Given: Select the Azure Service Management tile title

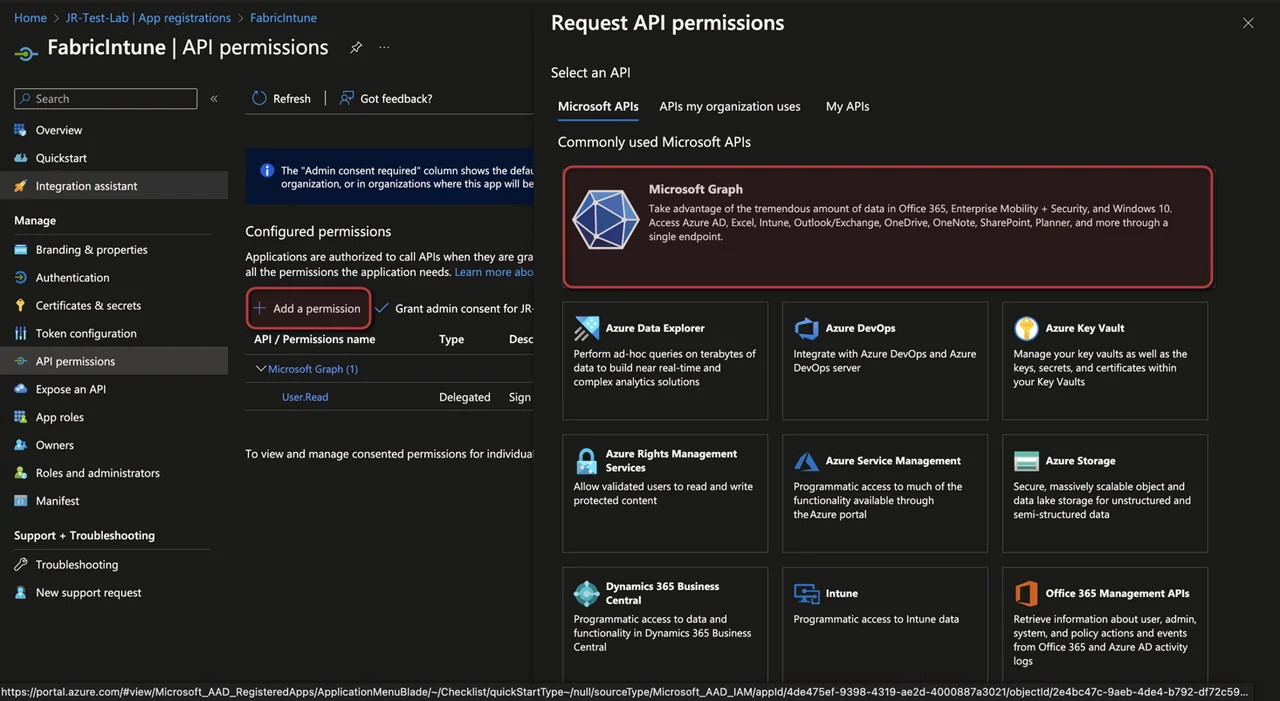Looking at the screenshot, I should [893, 461].
